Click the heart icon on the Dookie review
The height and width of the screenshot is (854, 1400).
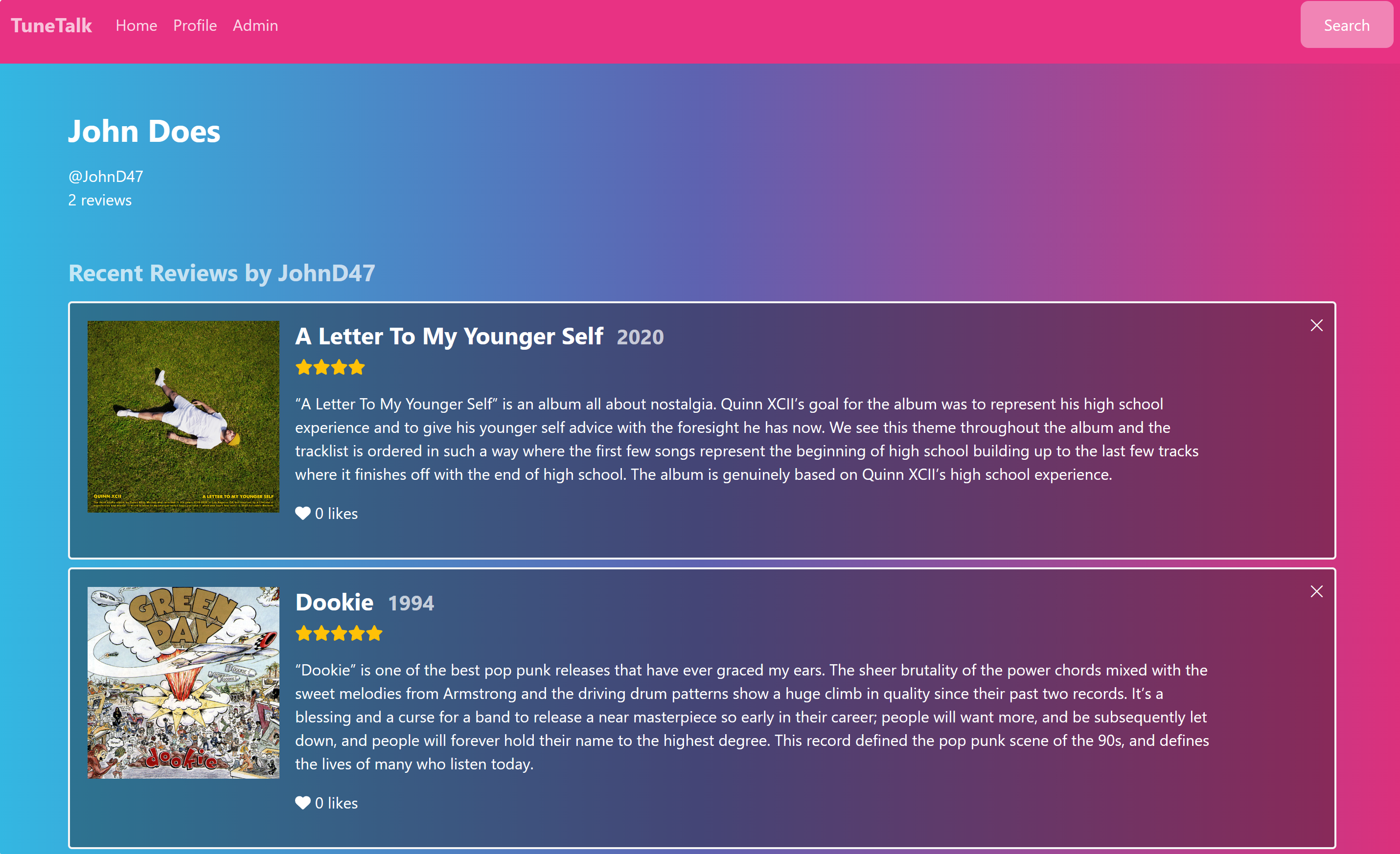[303, 803]
